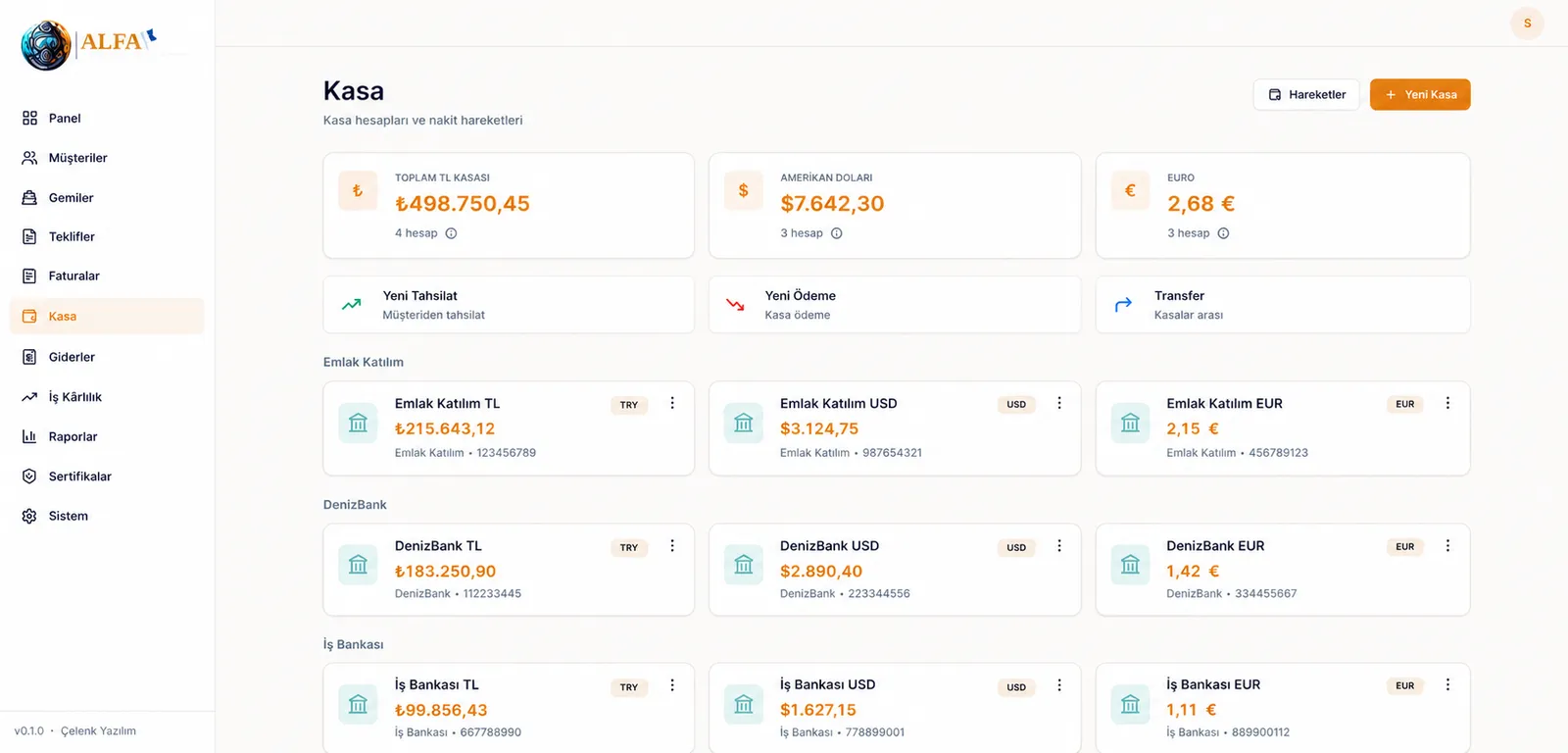Open options menu for İş Bankası TL
Viewport: 1568px width, 753px height.
[672, 685]
